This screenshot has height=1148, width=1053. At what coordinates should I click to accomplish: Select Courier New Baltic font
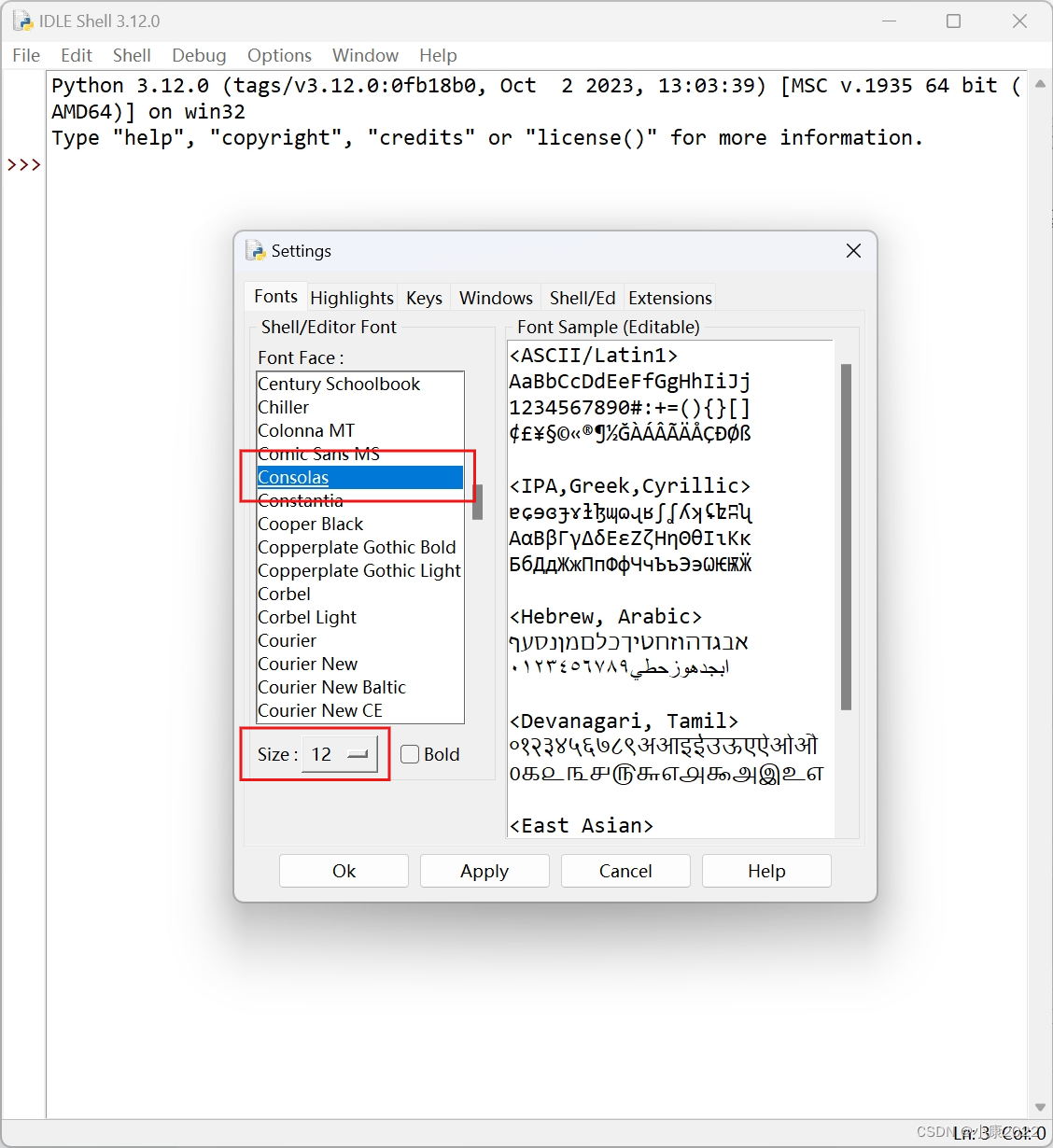(359, 687)
